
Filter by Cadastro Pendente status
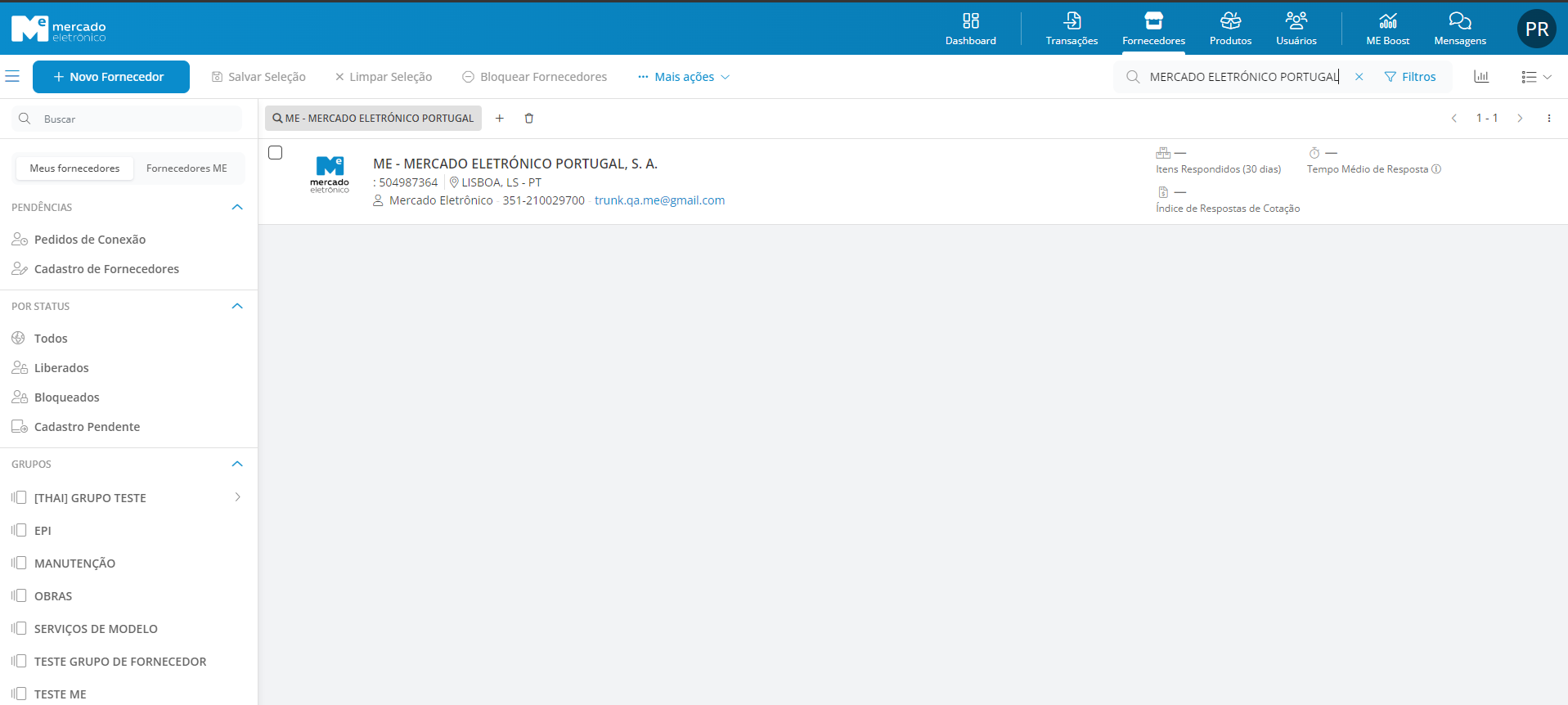click(87, 427)
